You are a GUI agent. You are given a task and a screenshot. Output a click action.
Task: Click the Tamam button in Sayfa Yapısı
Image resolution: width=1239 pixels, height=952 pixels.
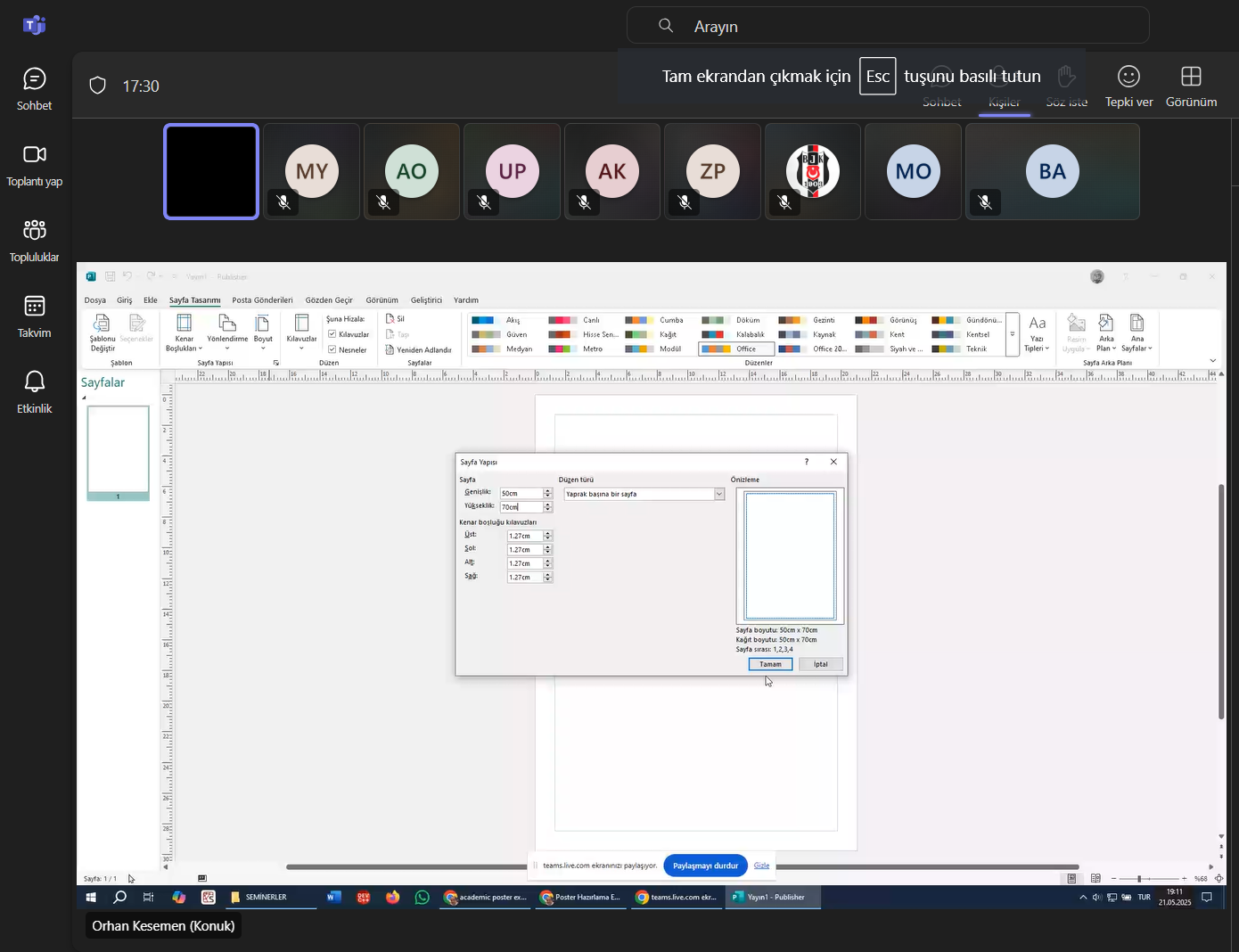click(x=770, y=664)
